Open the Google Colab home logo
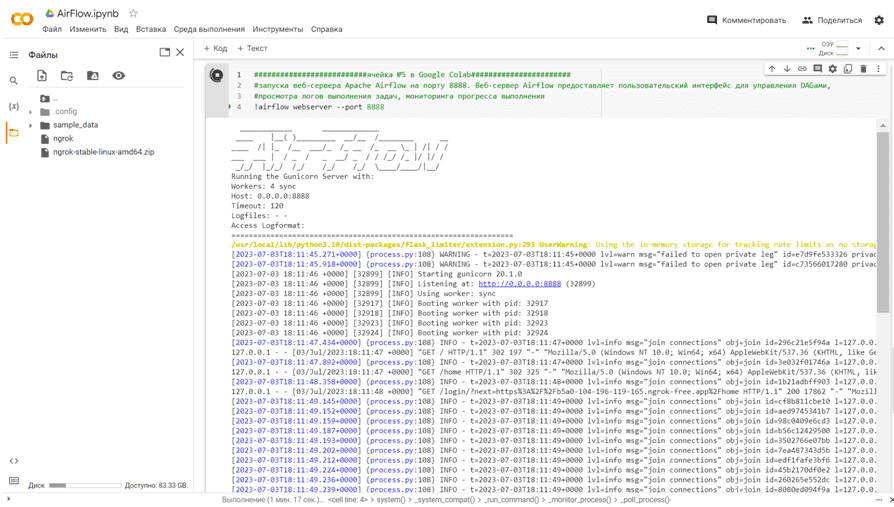Image resolution: width=894 pixels, height=507 pixels. click(x=22, y=20)
